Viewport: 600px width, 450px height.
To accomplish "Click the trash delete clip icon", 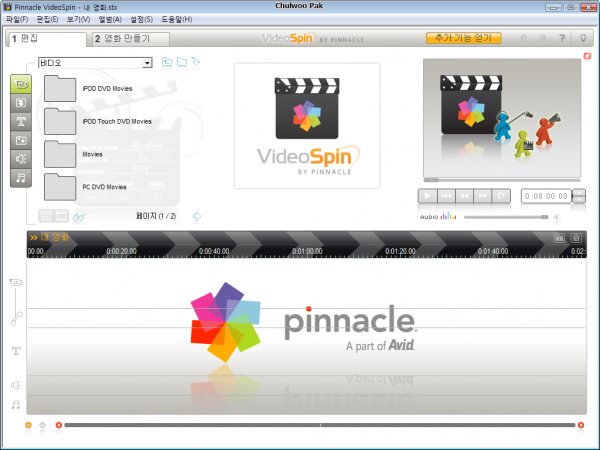I will coord(576,238).
